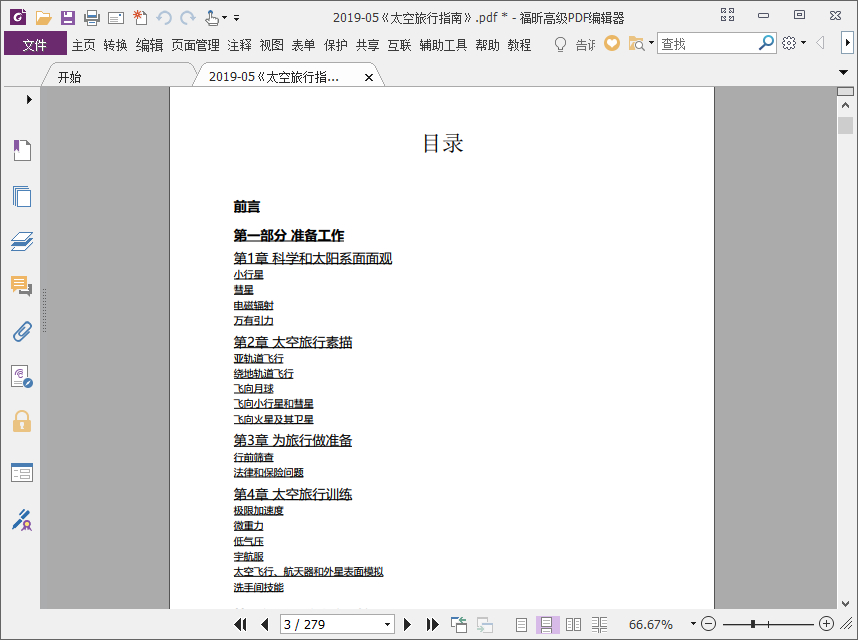Go to the first page
The width and height of the screenshot is (858, 640).
coord(240,624)
